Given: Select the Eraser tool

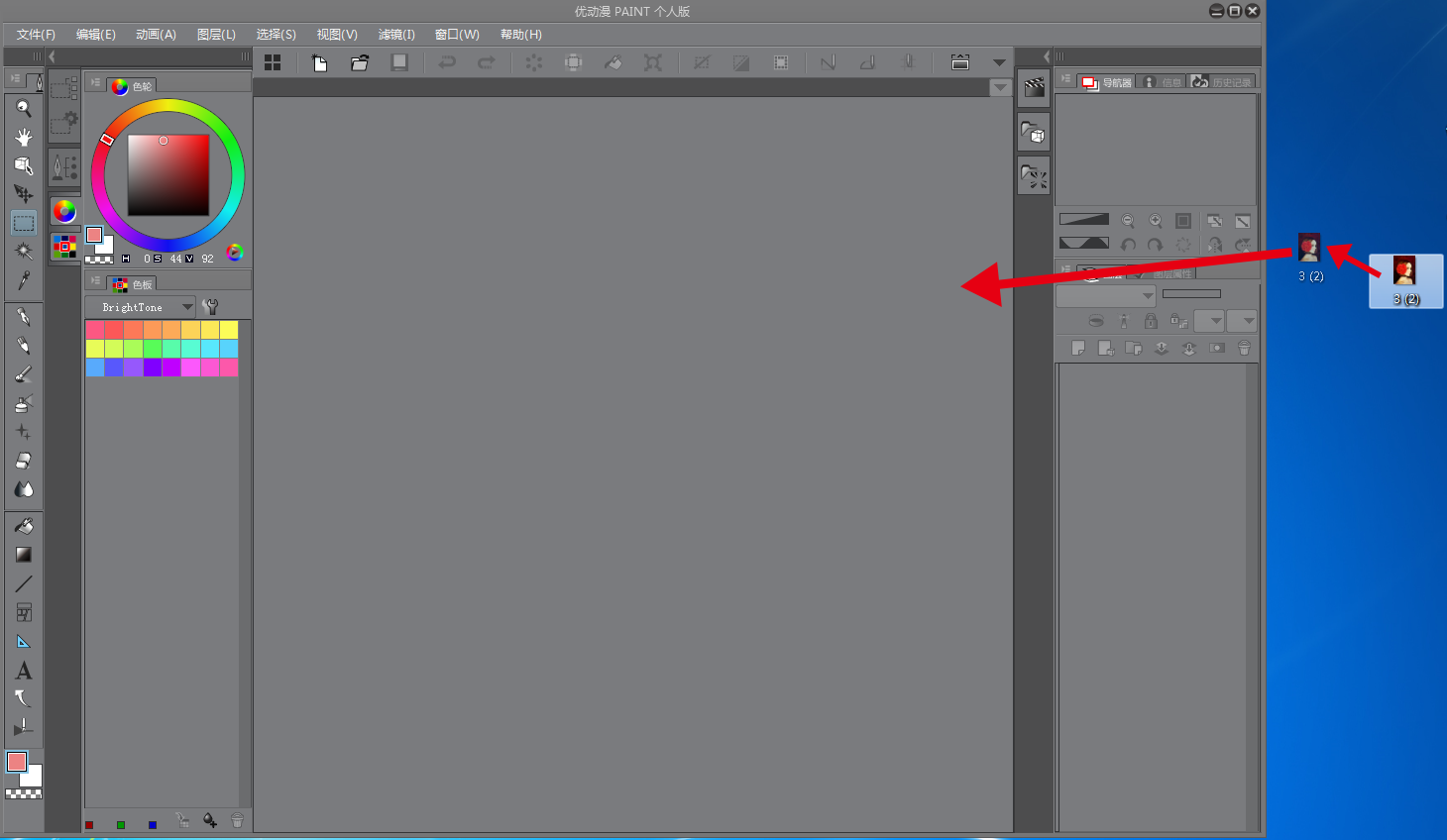Looking at the screenshot, I should click(x=24, y=461).
